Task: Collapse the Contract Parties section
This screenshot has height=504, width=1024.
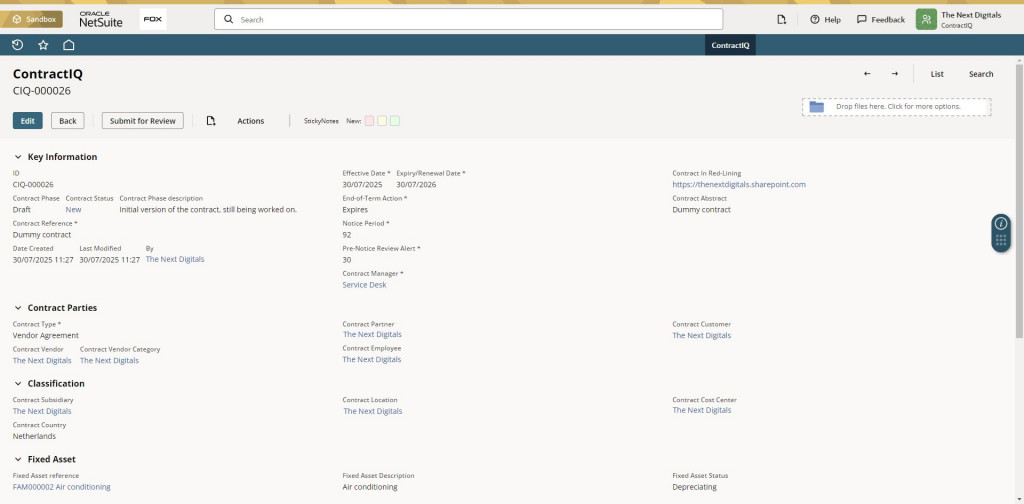Action: click(18, 308)
